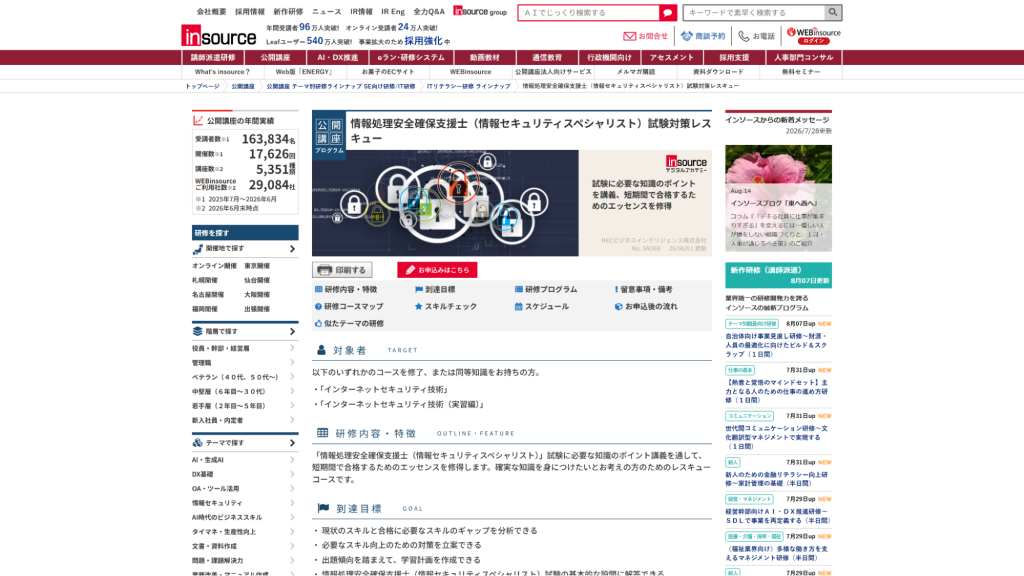The image size is (1024, 576).
Task: Click the magnifier keyword search icon
Action: (833, 12)
